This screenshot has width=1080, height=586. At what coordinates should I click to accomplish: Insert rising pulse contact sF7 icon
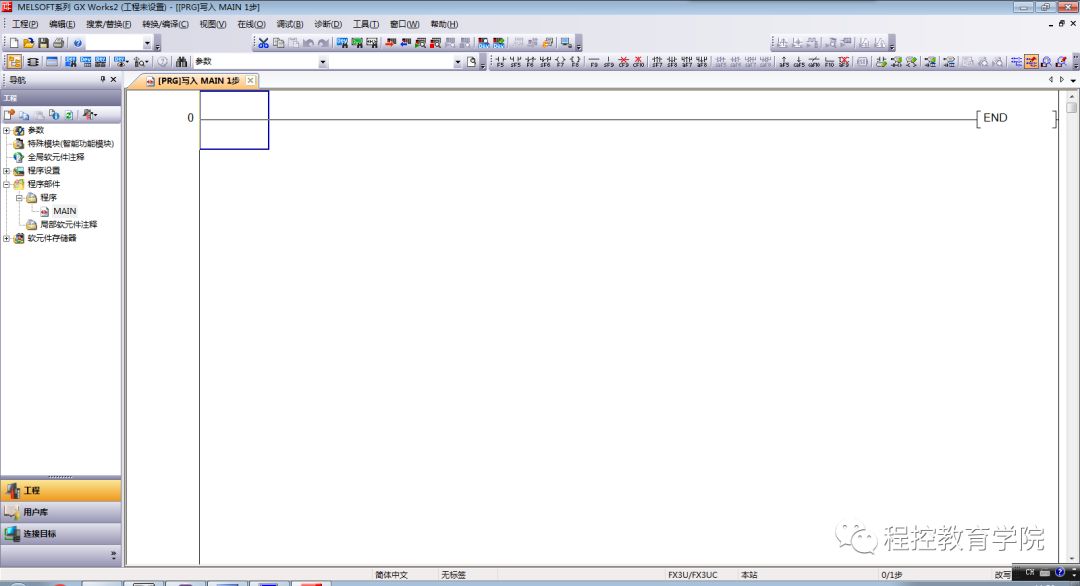pyautogui.click(x=657, y=62)
